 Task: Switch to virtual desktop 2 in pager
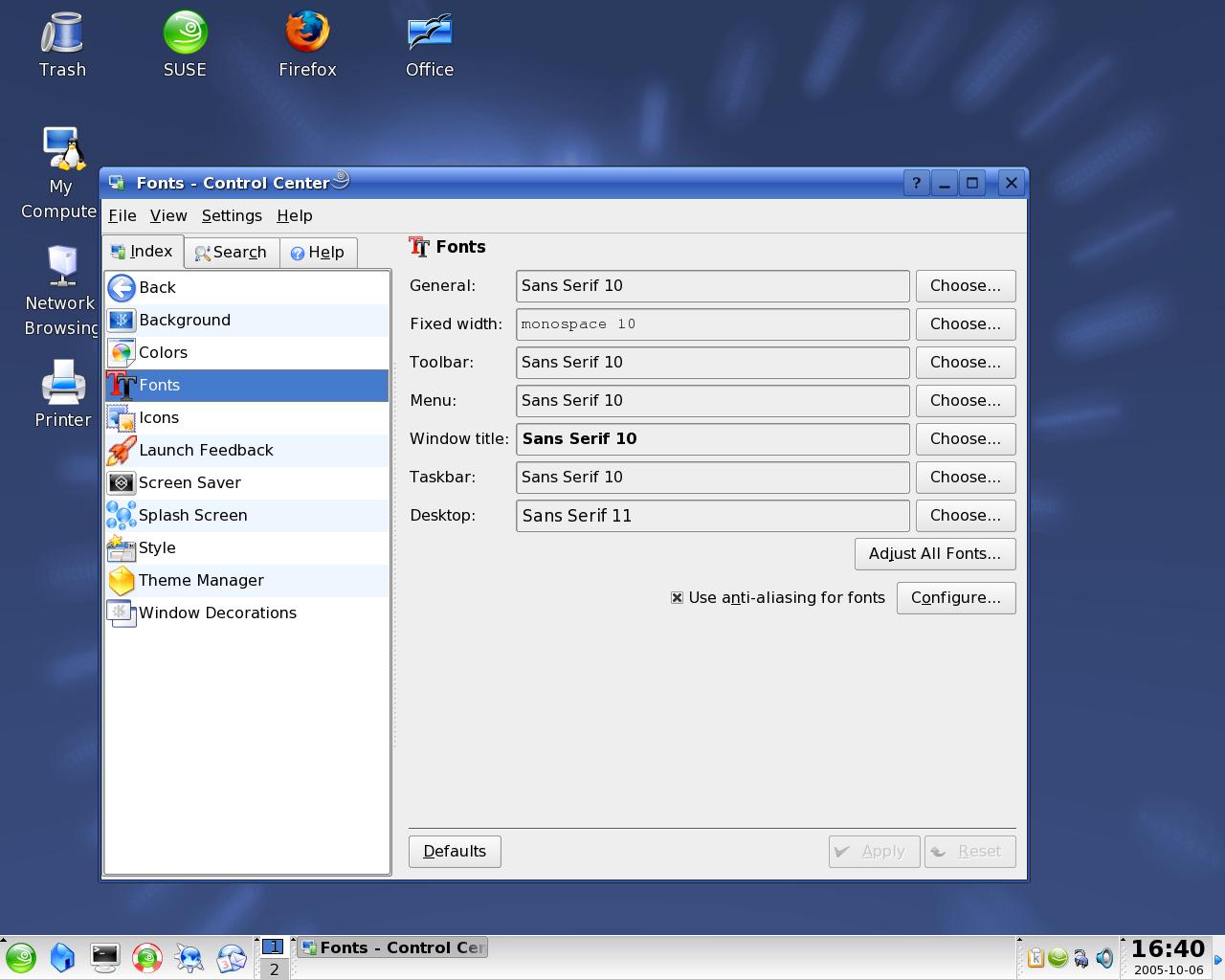pyautogui.click(x=274, y=969)
